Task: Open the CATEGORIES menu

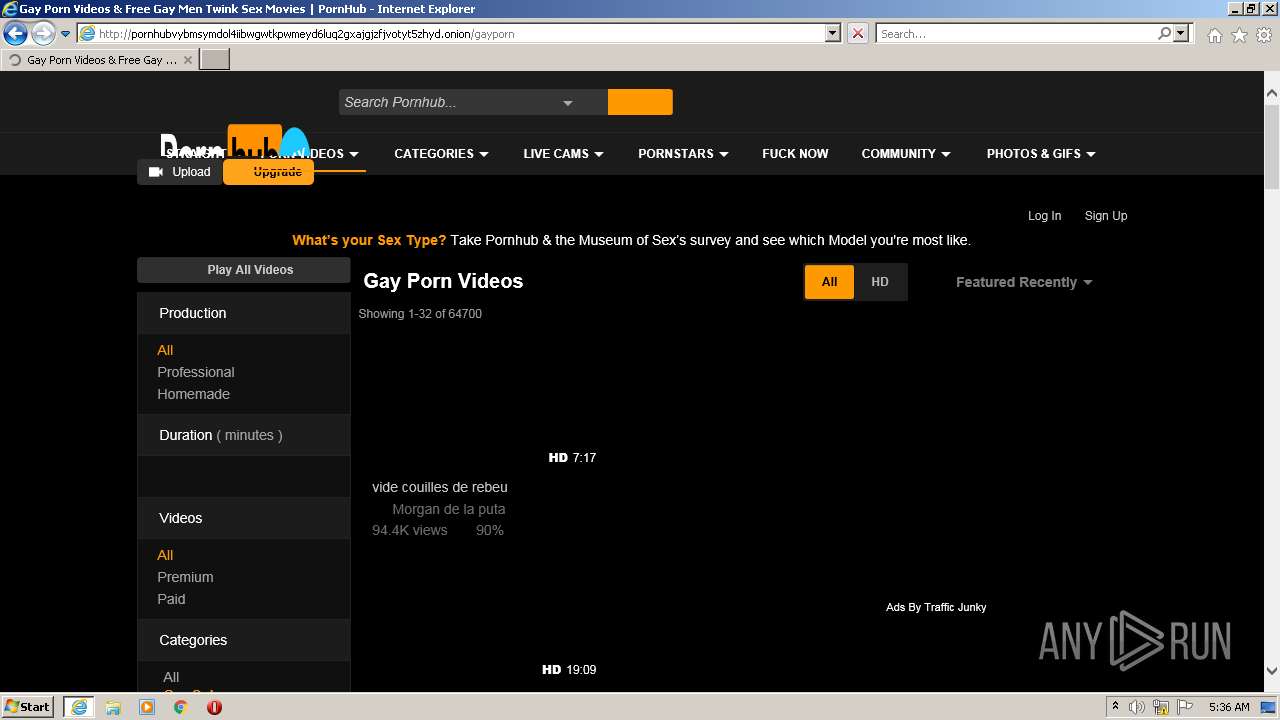Action: [x=441, y=154]
